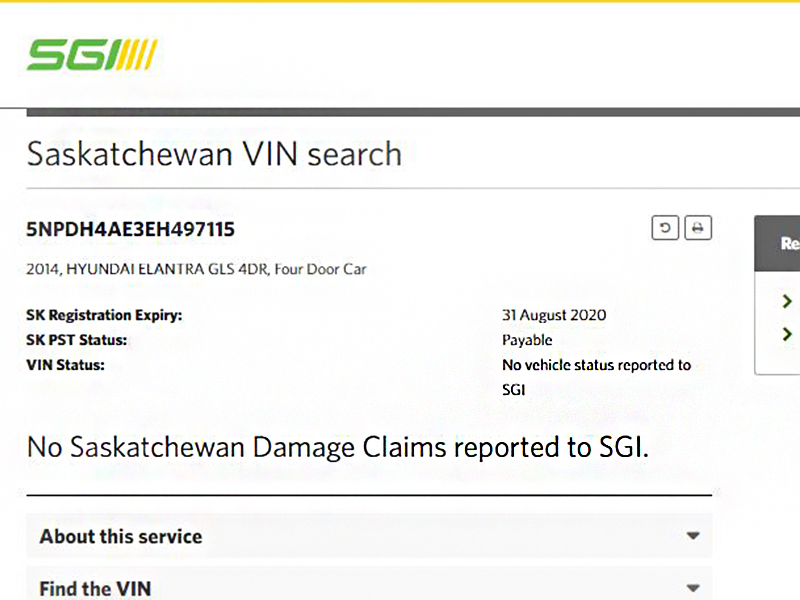
Task: Click the reset search icon button
Action: tap(665, 228)
